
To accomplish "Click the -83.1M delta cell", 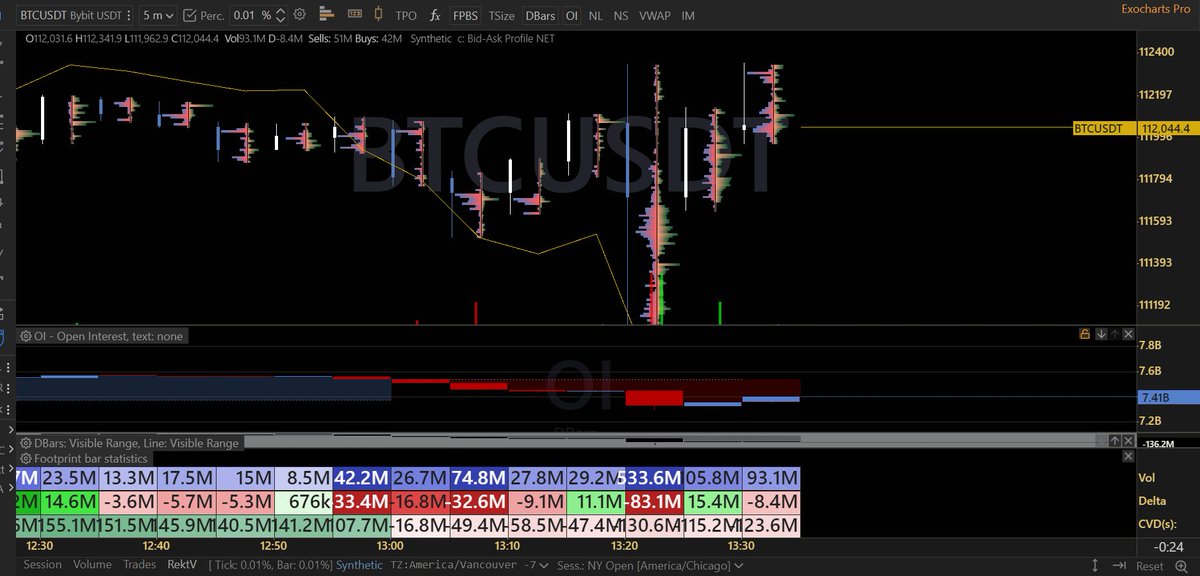I will [x=653, y=501].
